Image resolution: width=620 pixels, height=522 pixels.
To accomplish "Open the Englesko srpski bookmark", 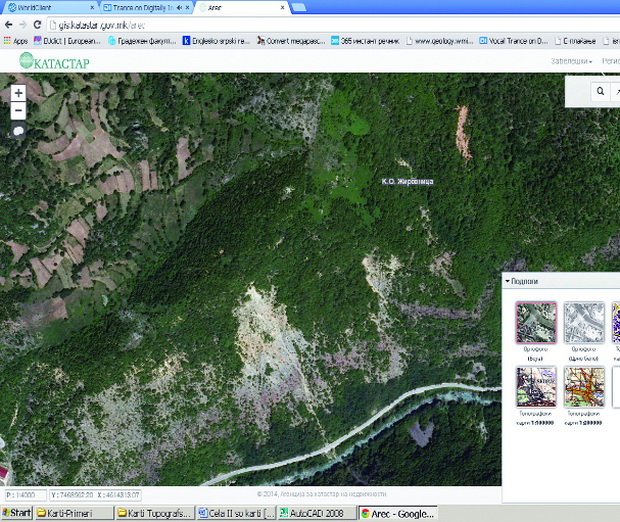I will pos(216,41).
